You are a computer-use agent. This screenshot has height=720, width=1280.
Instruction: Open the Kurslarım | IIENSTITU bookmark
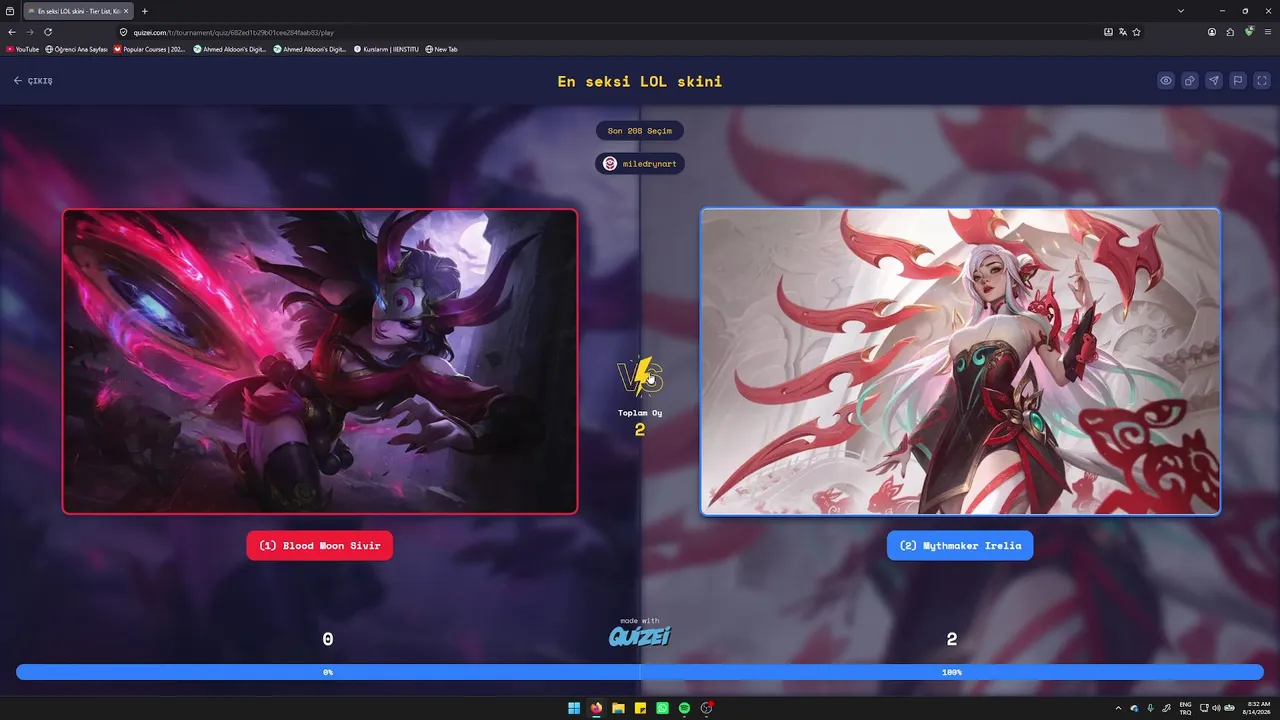click(x=386, y=49)
